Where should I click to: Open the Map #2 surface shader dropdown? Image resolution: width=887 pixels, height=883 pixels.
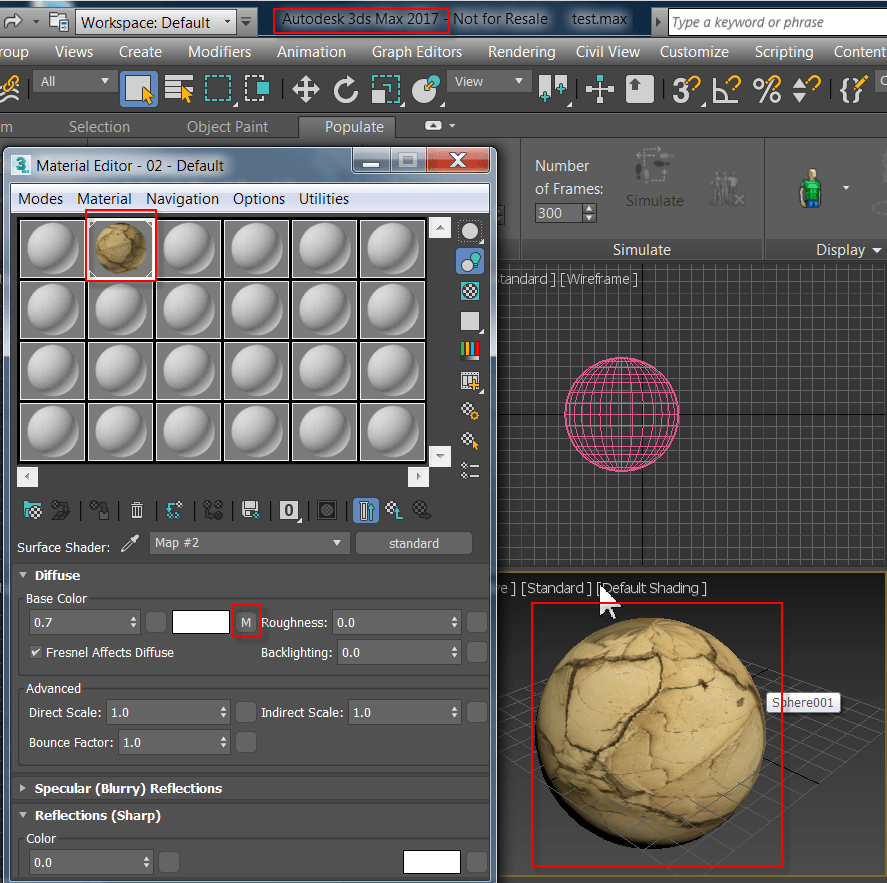[x=247, y=543]
